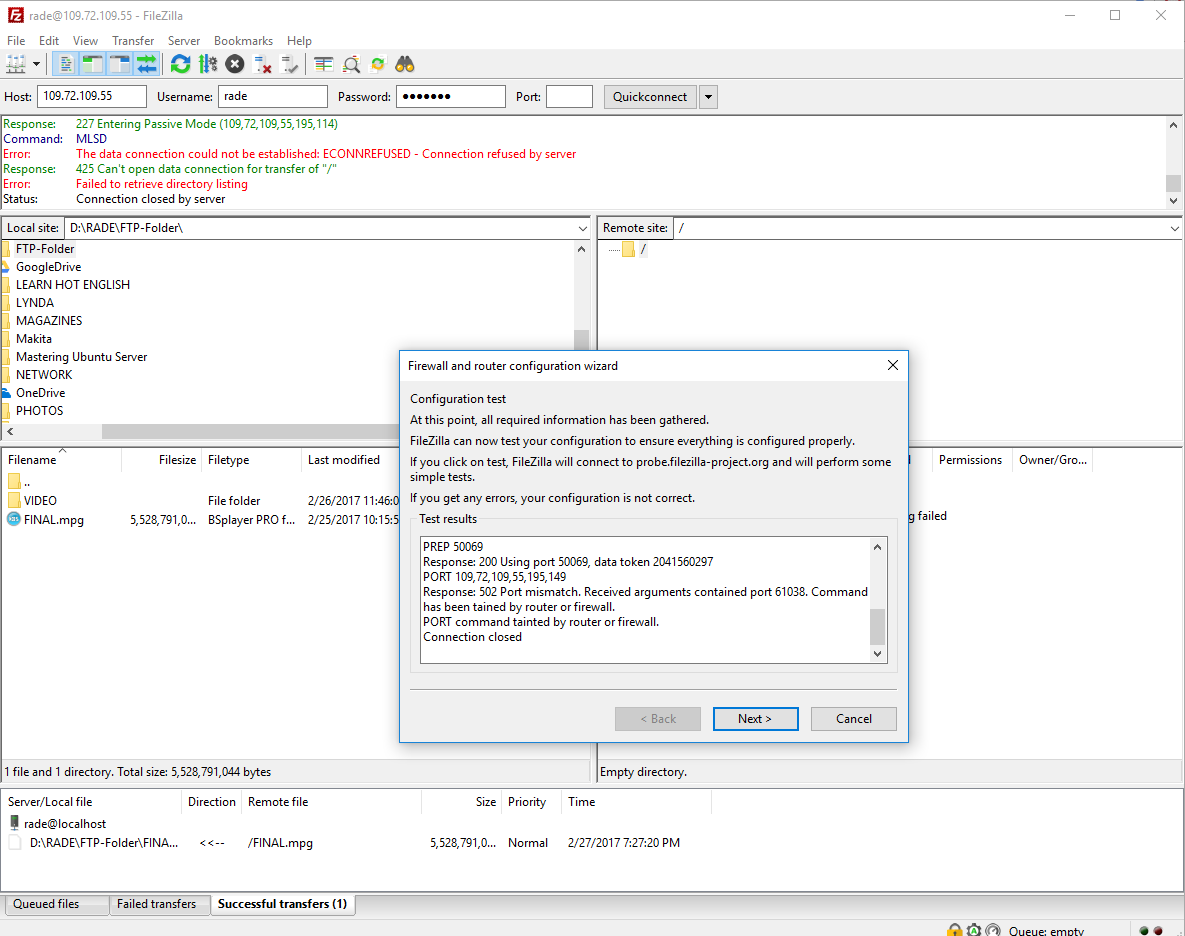This screenshot has width=1185, height=936.
Task: Expand Remote site path dropdown
Action: (x=1174, y=228)
